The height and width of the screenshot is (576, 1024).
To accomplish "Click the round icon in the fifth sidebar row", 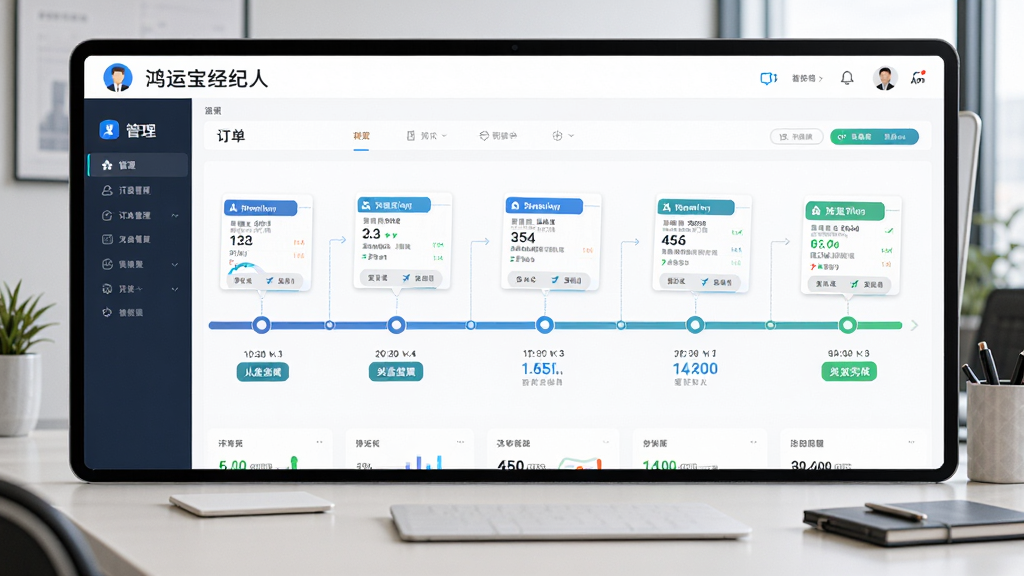I will (x=107, y=264).
